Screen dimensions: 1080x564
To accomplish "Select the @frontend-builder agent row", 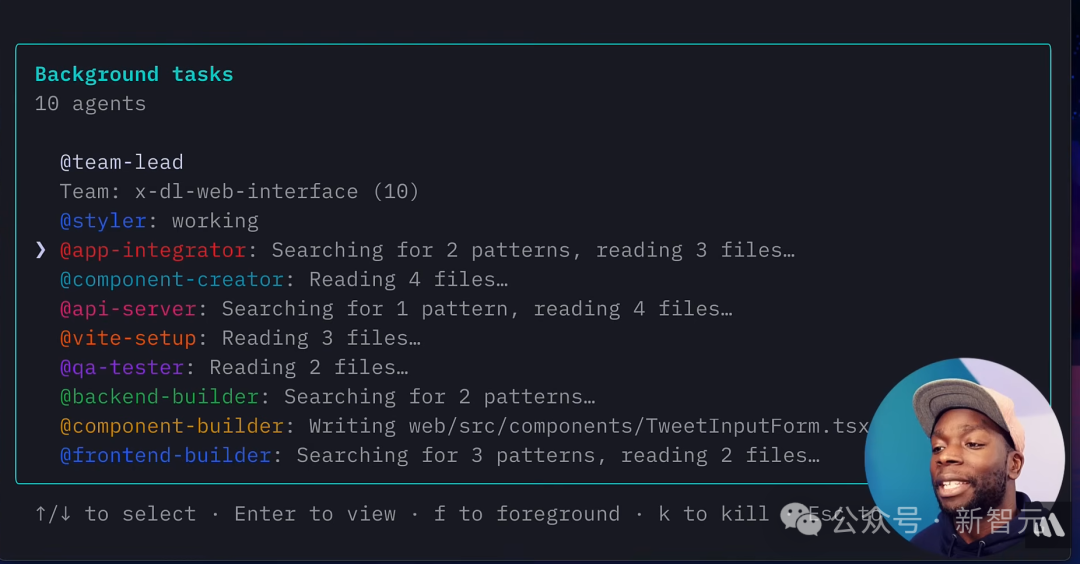I will pos(439,456).
